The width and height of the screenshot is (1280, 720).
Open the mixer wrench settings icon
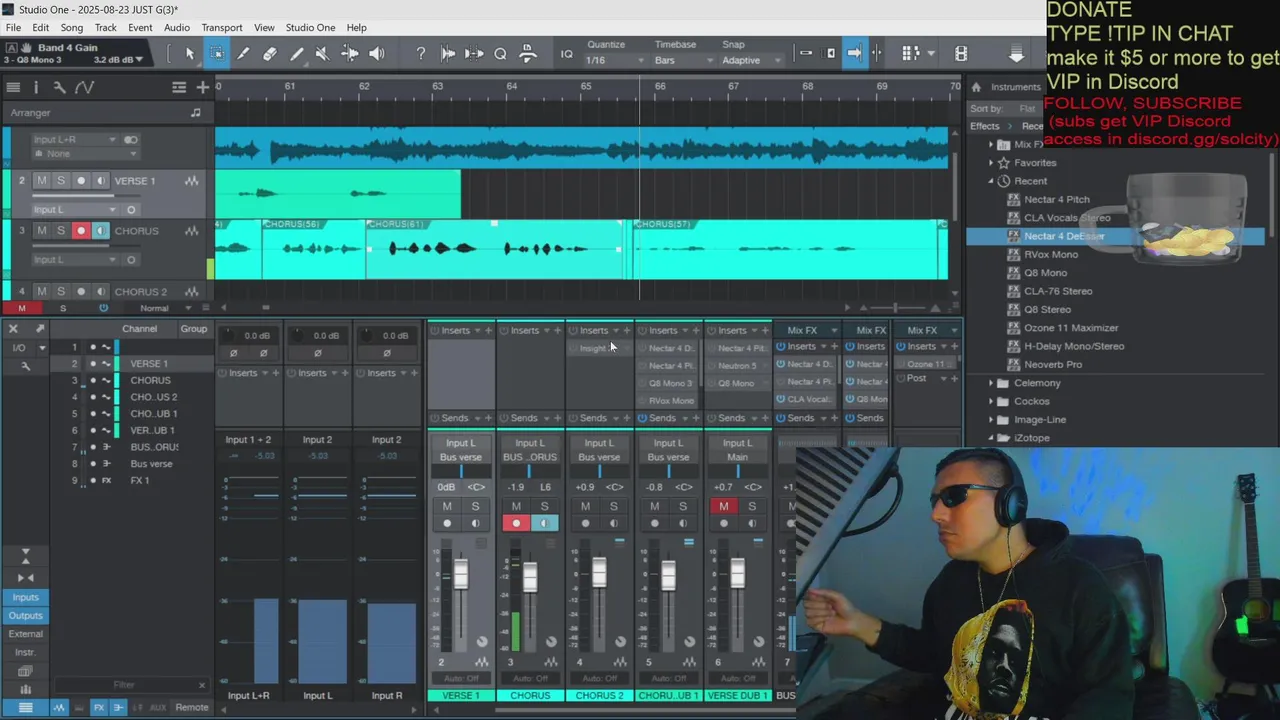(26, 366)
